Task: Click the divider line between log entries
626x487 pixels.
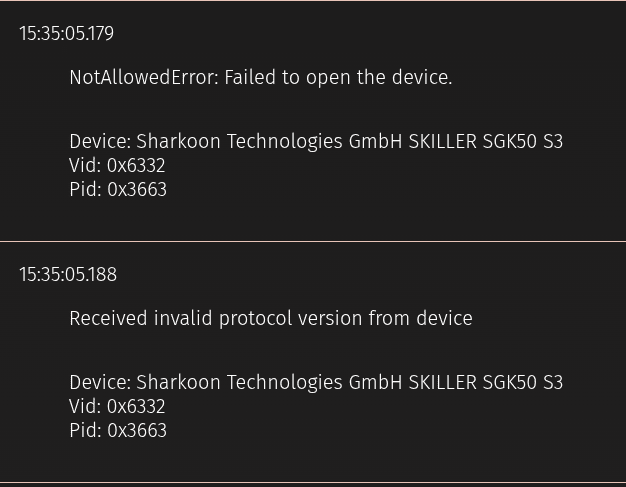Action: (x=313, y=241)
